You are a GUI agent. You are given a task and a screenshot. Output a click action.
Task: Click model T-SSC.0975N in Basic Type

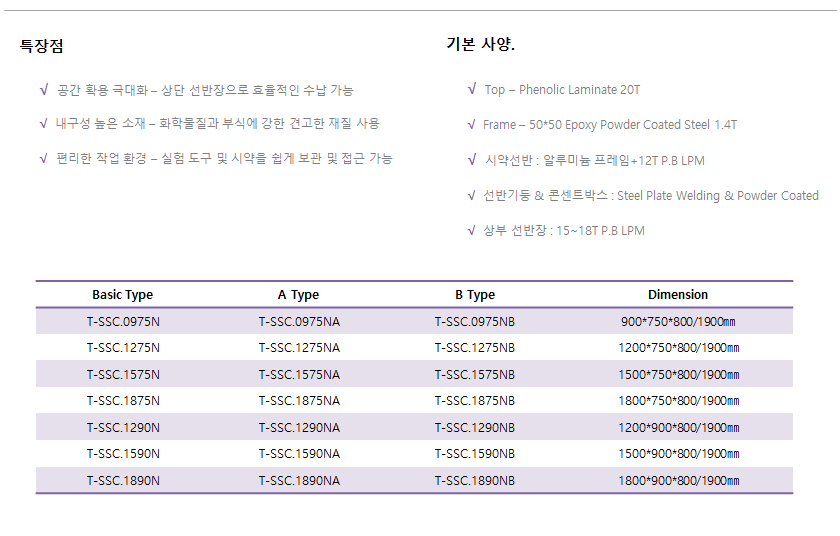pos(123,322)
